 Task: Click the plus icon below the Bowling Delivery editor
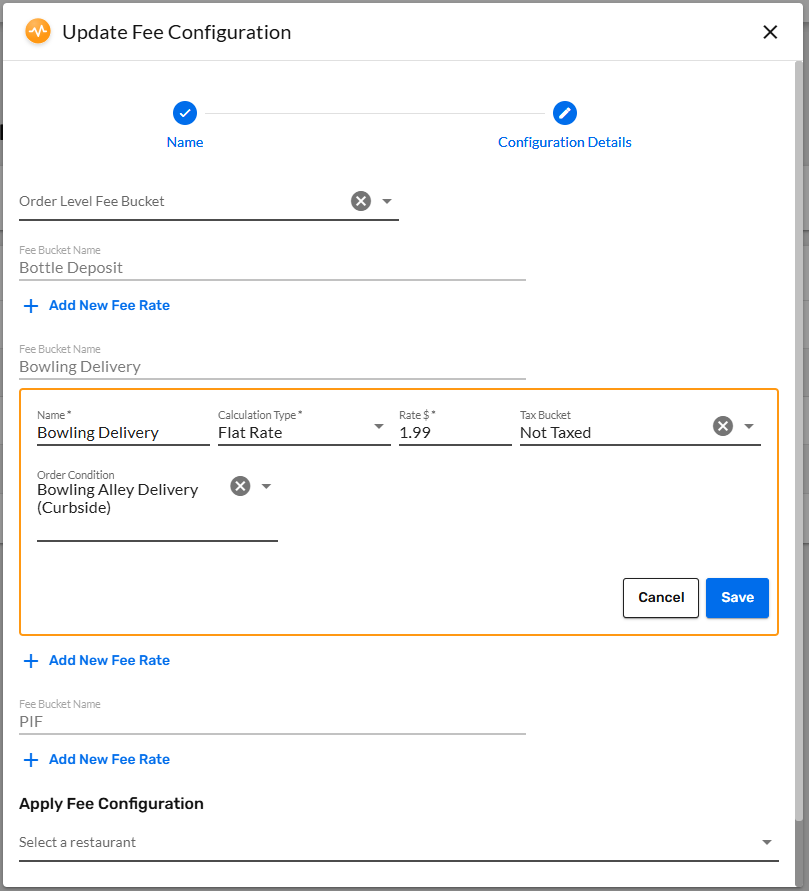click(x=31, y=660)
